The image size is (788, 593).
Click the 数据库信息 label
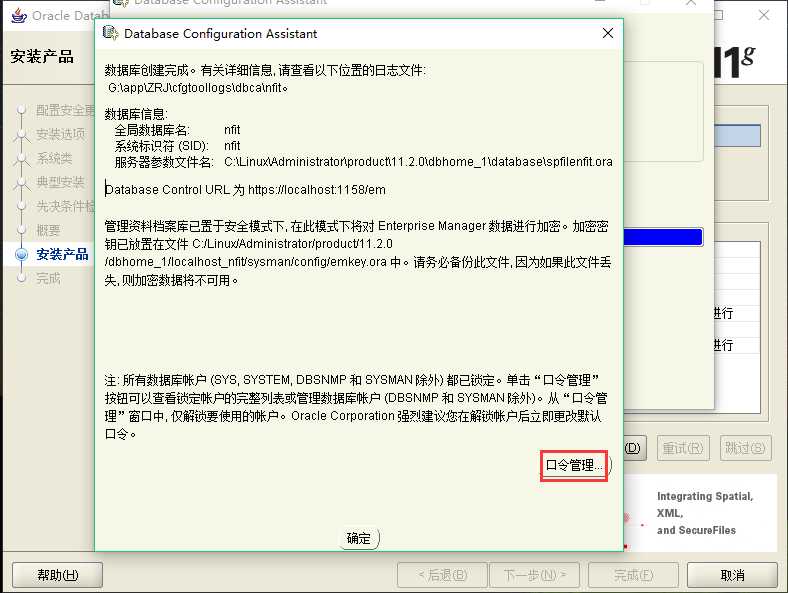coord(136,114)
